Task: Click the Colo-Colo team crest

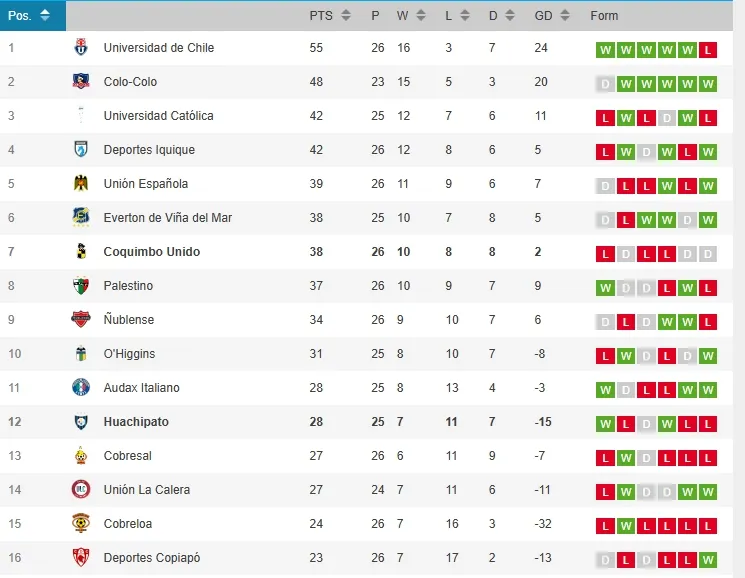Action: [81, 82]
